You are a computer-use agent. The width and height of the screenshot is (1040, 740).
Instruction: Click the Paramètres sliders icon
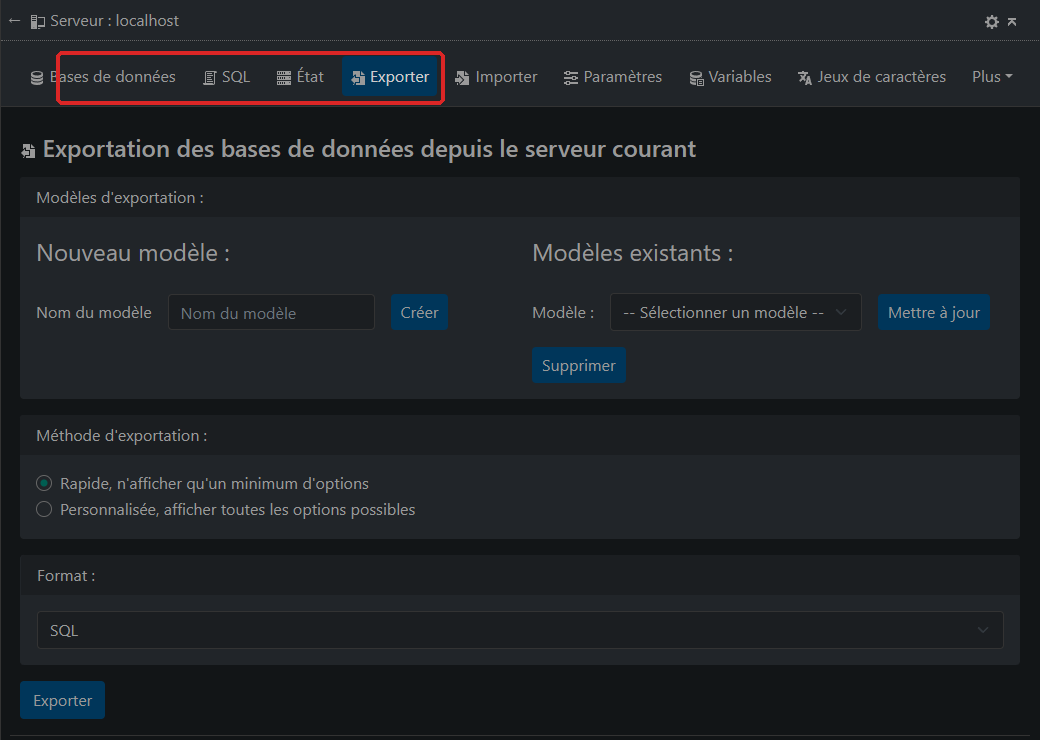(570, 78)
